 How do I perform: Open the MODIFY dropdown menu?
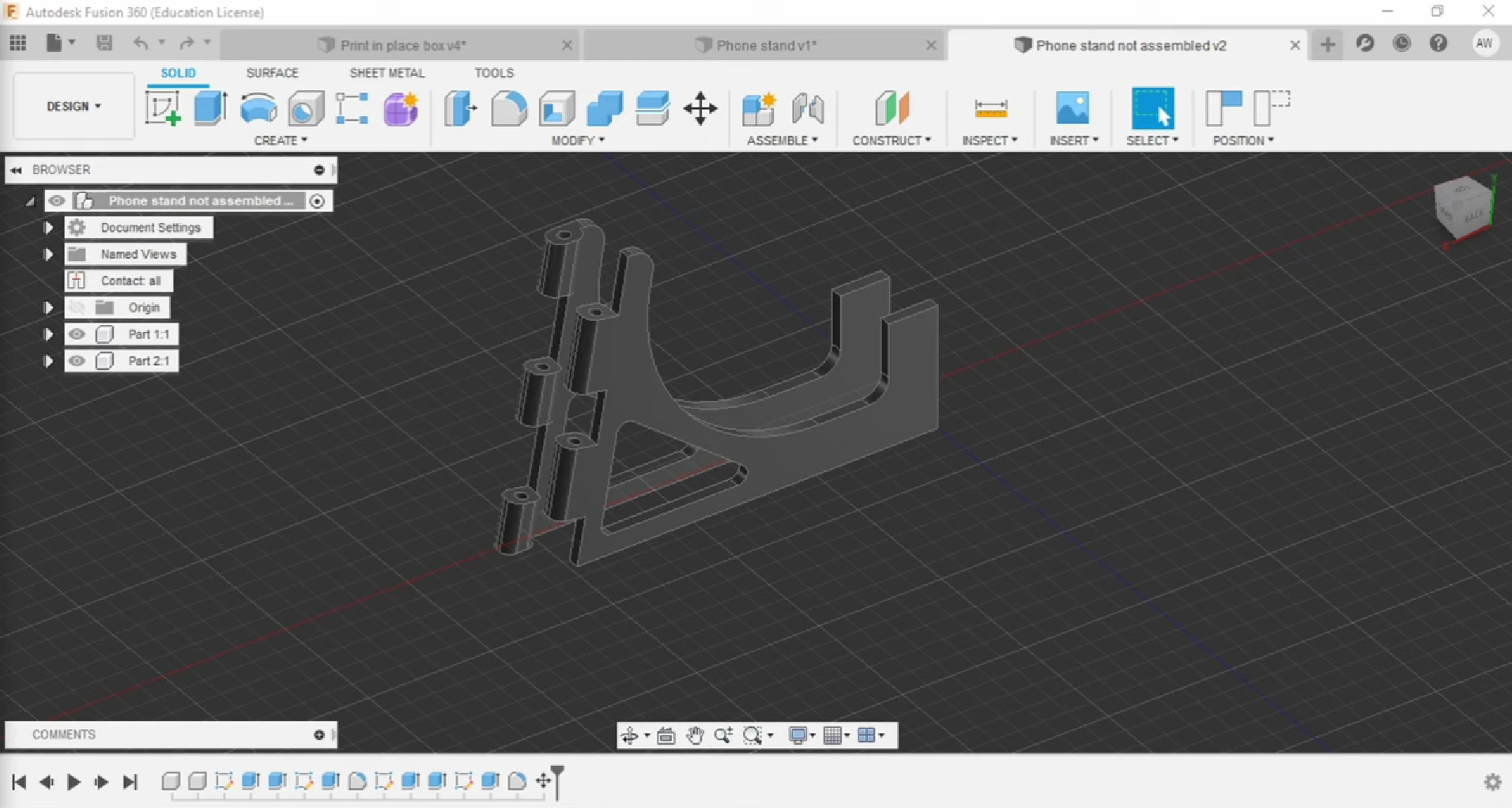point(578,141)
